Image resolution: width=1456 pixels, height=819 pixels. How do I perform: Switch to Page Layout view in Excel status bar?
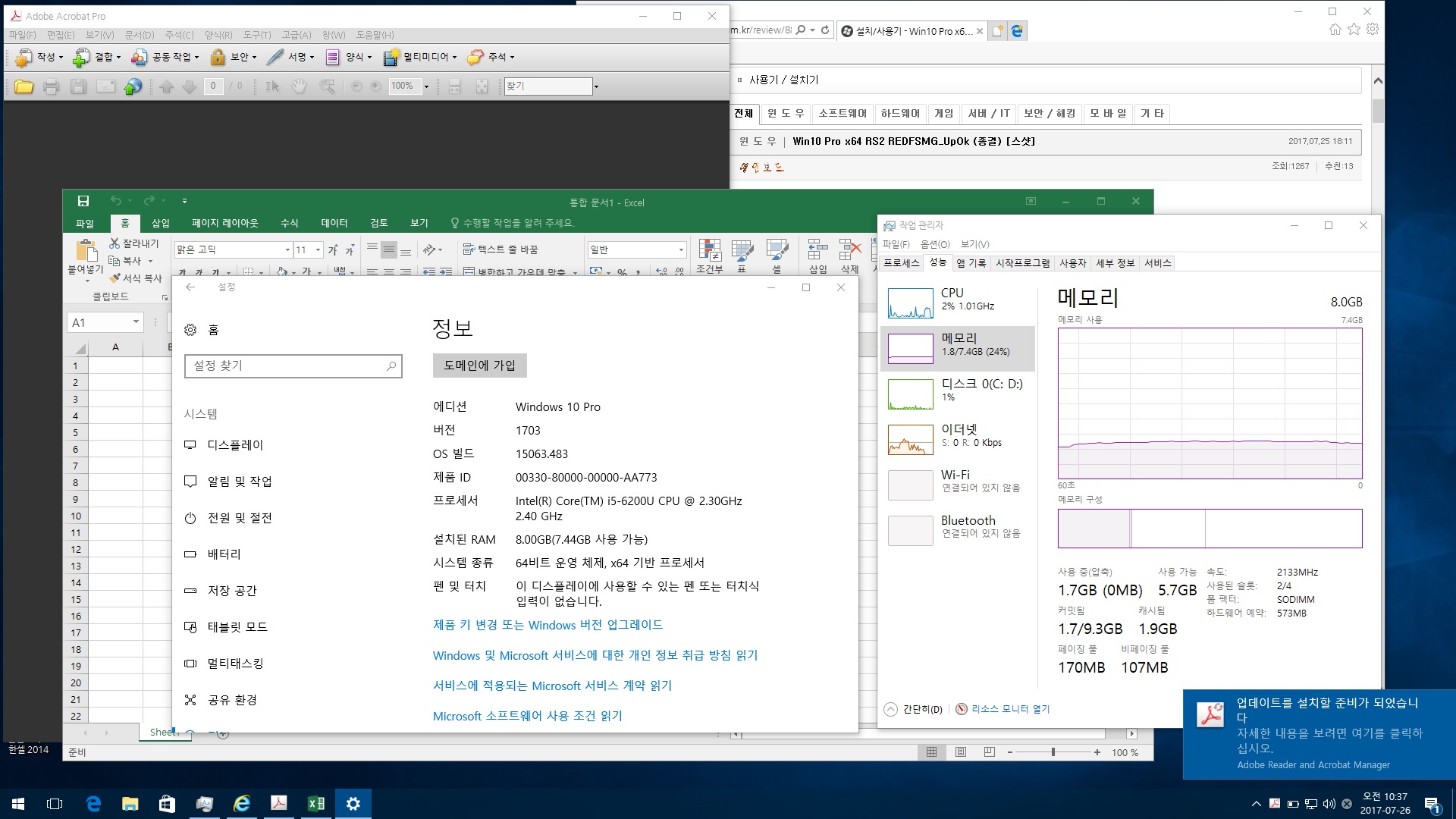(x=961, y=752)
